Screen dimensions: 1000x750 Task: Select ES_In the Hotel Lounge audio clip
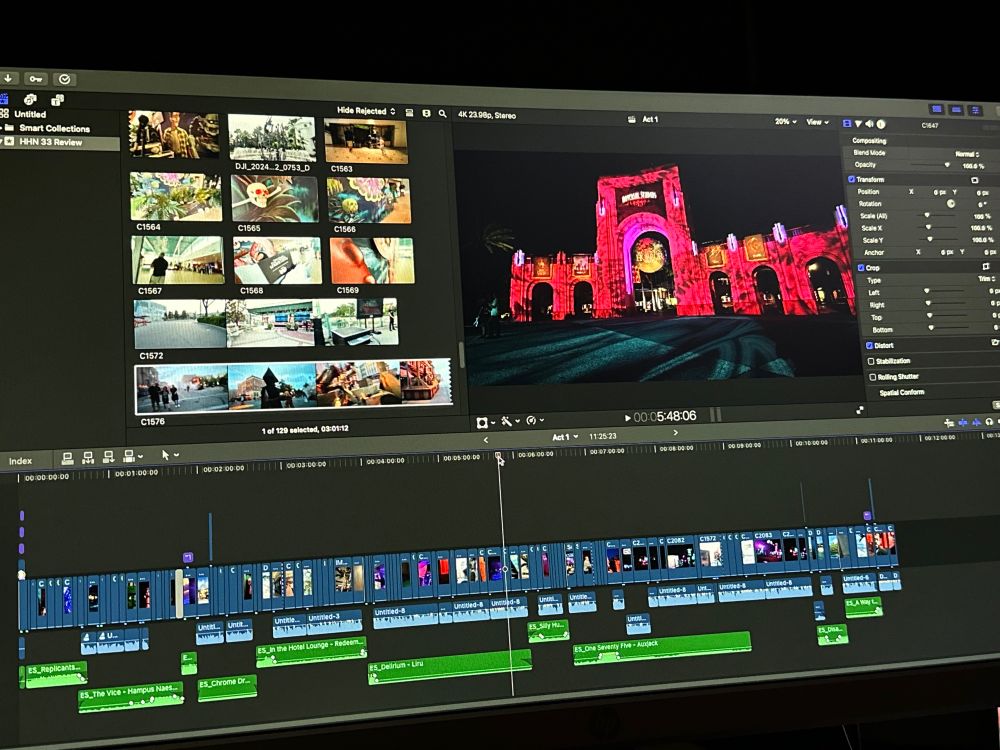tap(311, 650)
